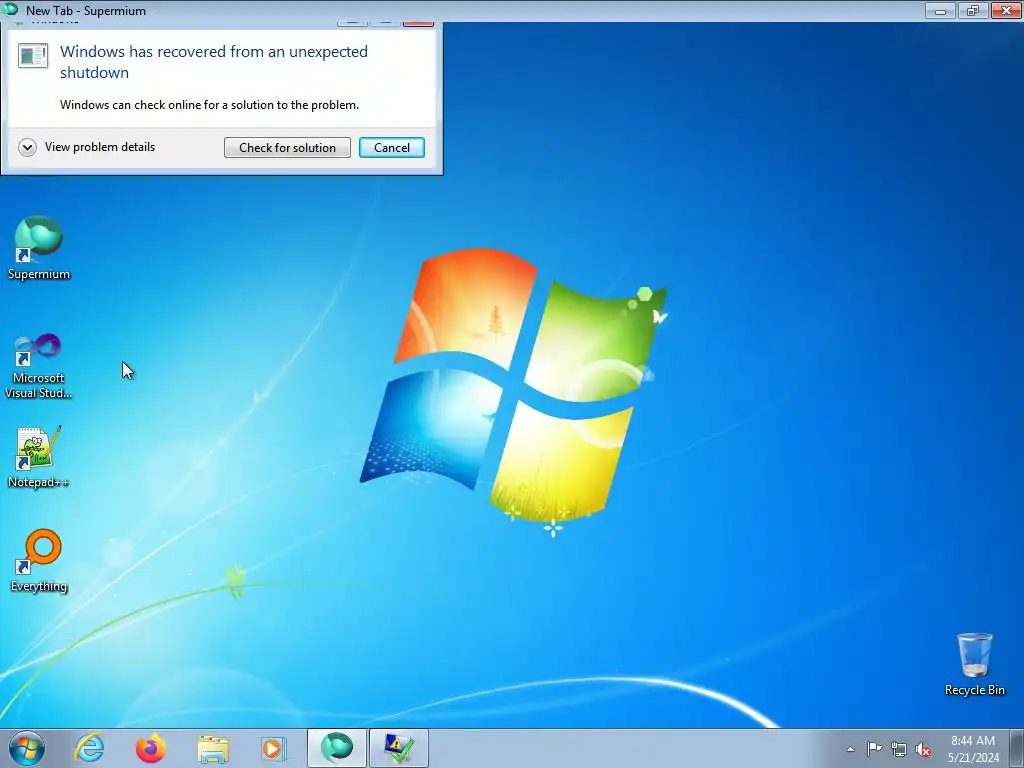Switch to the problem reporting taskbar button

click(399, 748)
